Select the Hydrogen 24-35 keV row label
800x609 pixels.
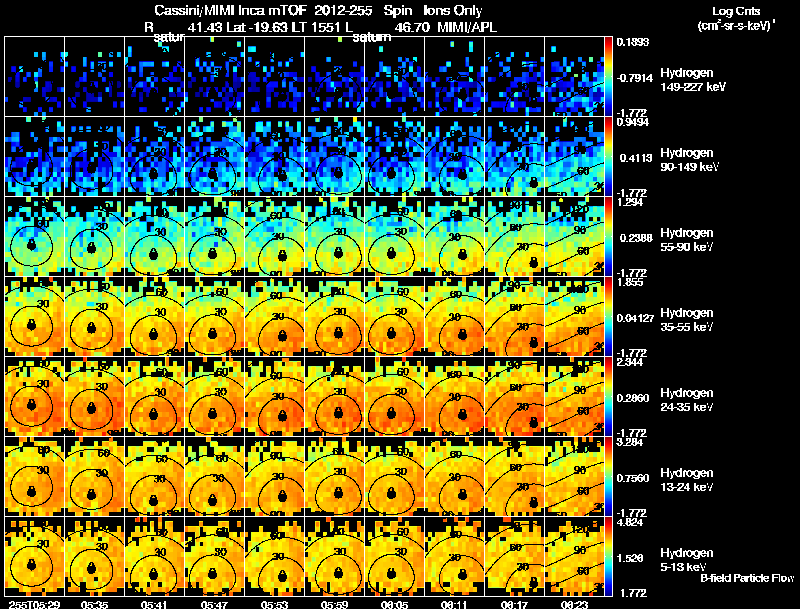coord(687,400)
